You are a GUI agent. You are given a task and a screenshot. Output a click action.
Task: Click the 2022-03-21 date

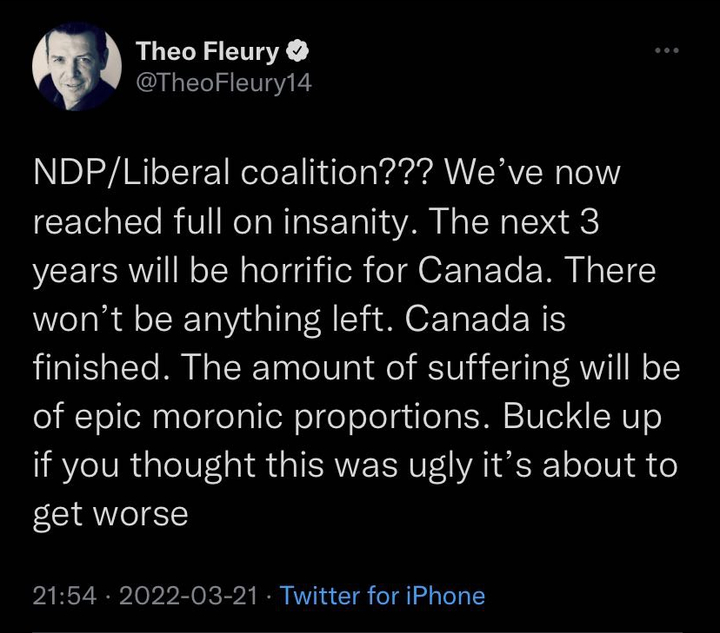(x=190, y=596)
